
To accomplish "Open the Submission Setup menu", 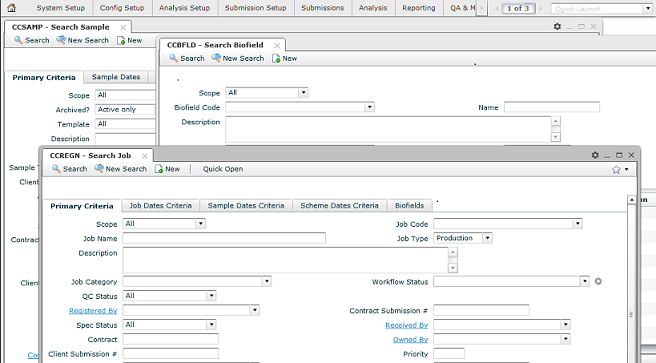I will point(255,8).
